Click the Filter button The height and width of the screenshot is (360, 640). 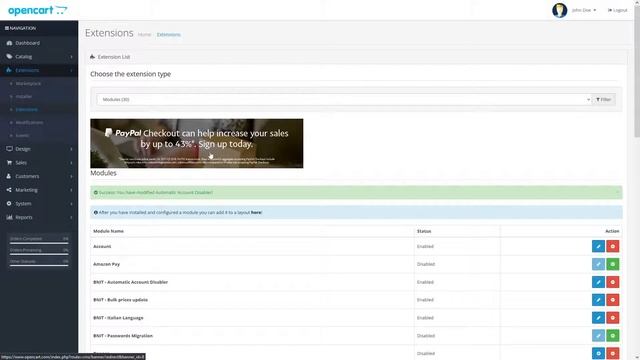604,100
